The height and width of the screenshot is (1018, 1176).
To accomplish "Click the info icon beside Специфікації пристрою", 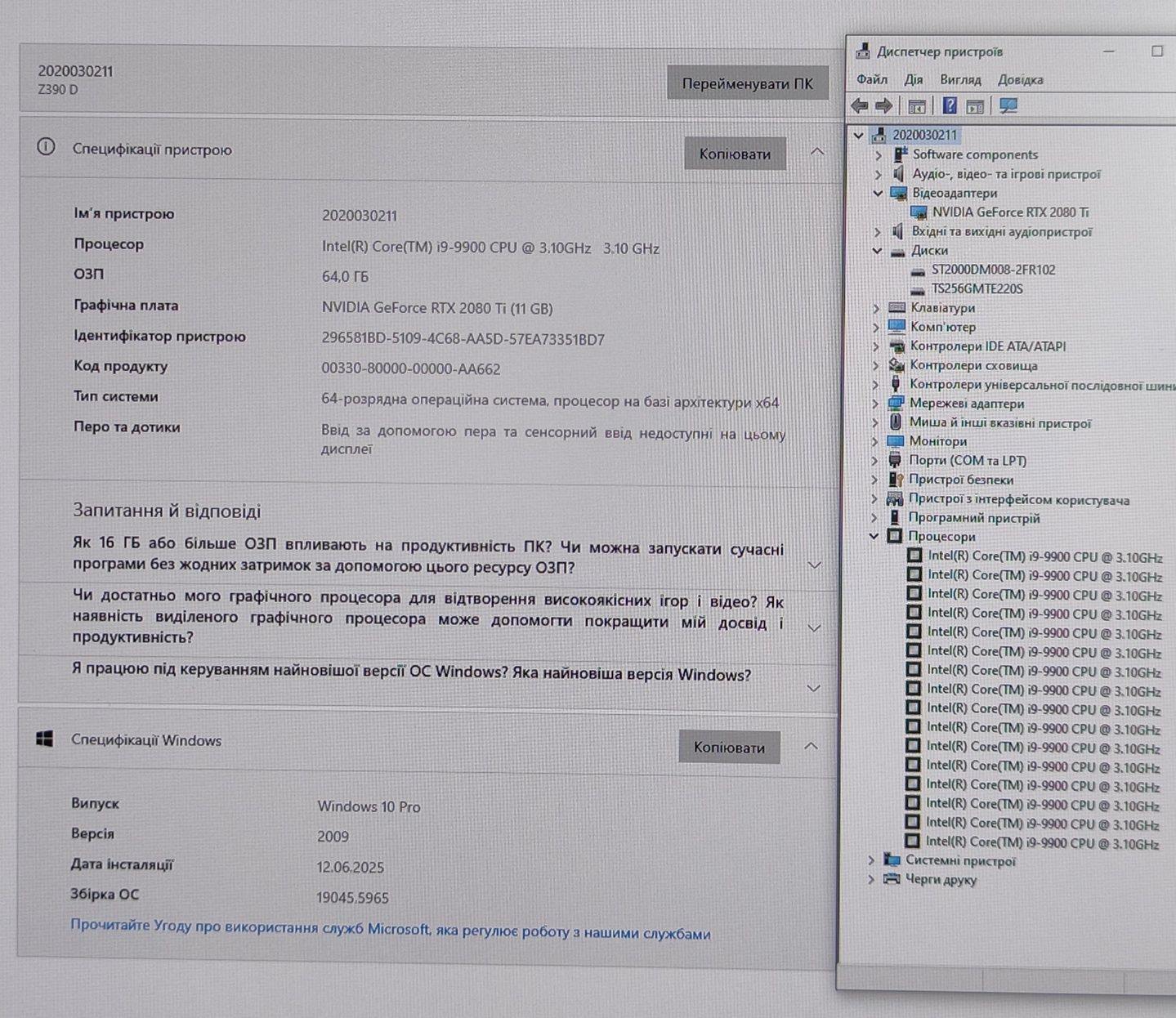I will [x=46, y=147].
